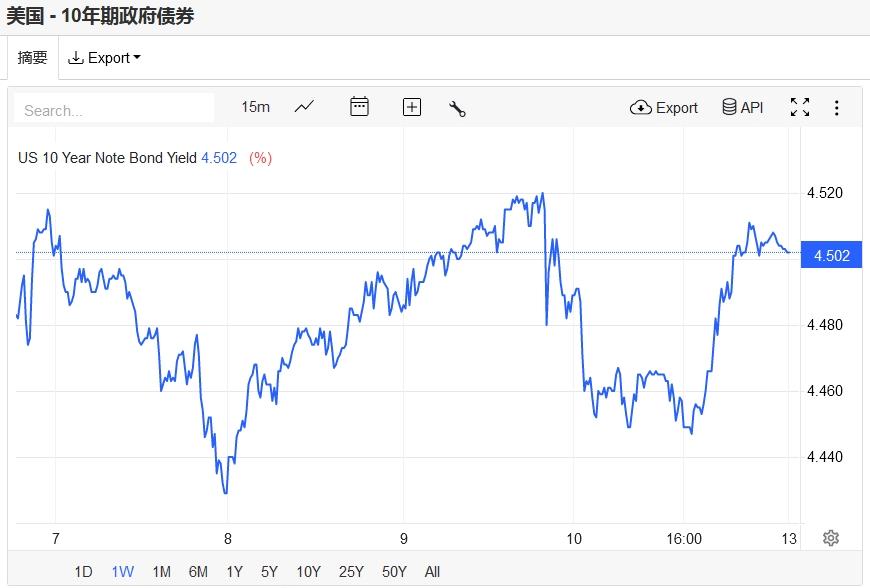Open the chart type line icon

click(305, 107)
